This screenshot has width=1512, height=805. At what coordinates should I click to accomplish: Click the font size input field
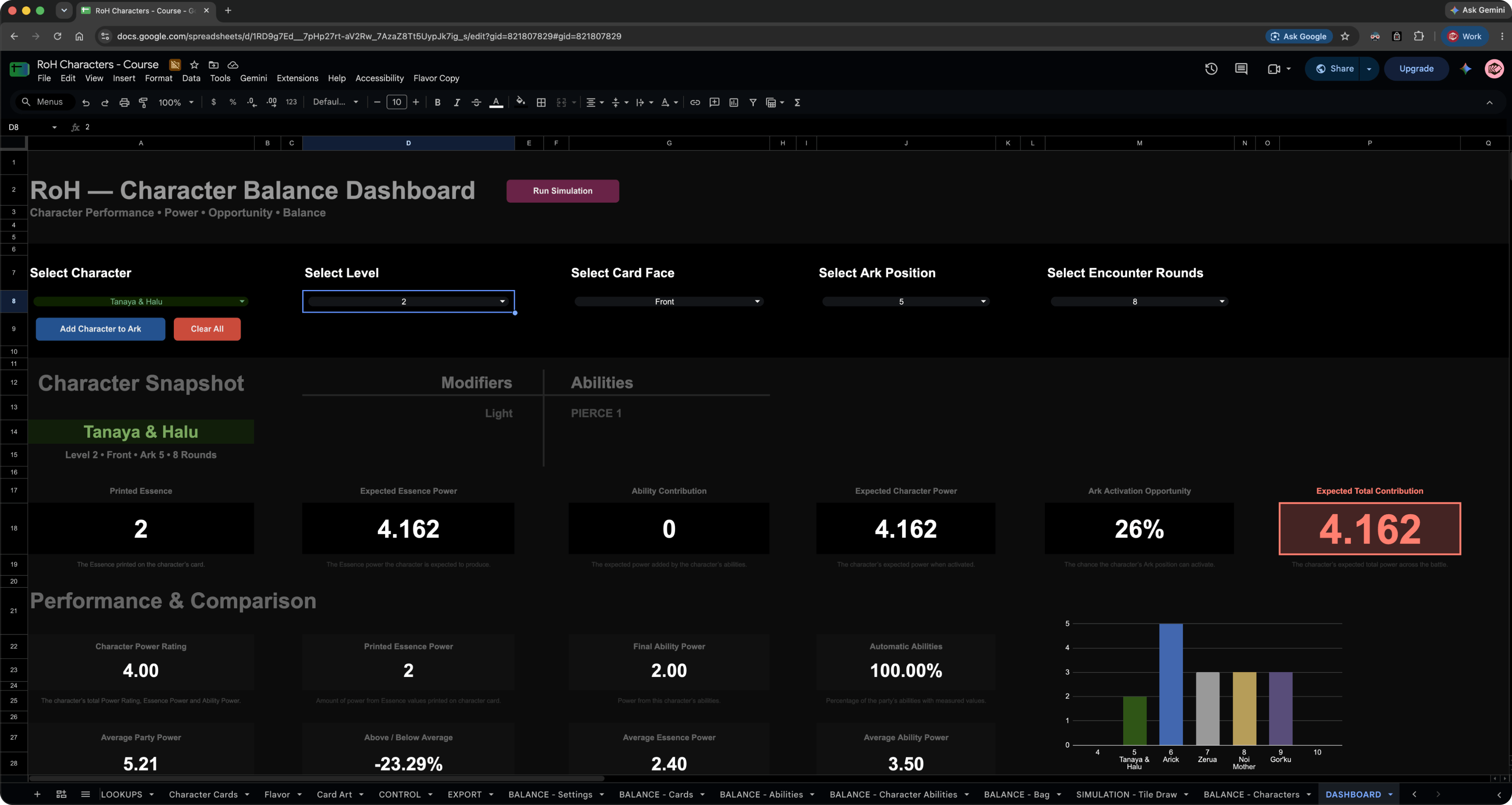(397, 102)
